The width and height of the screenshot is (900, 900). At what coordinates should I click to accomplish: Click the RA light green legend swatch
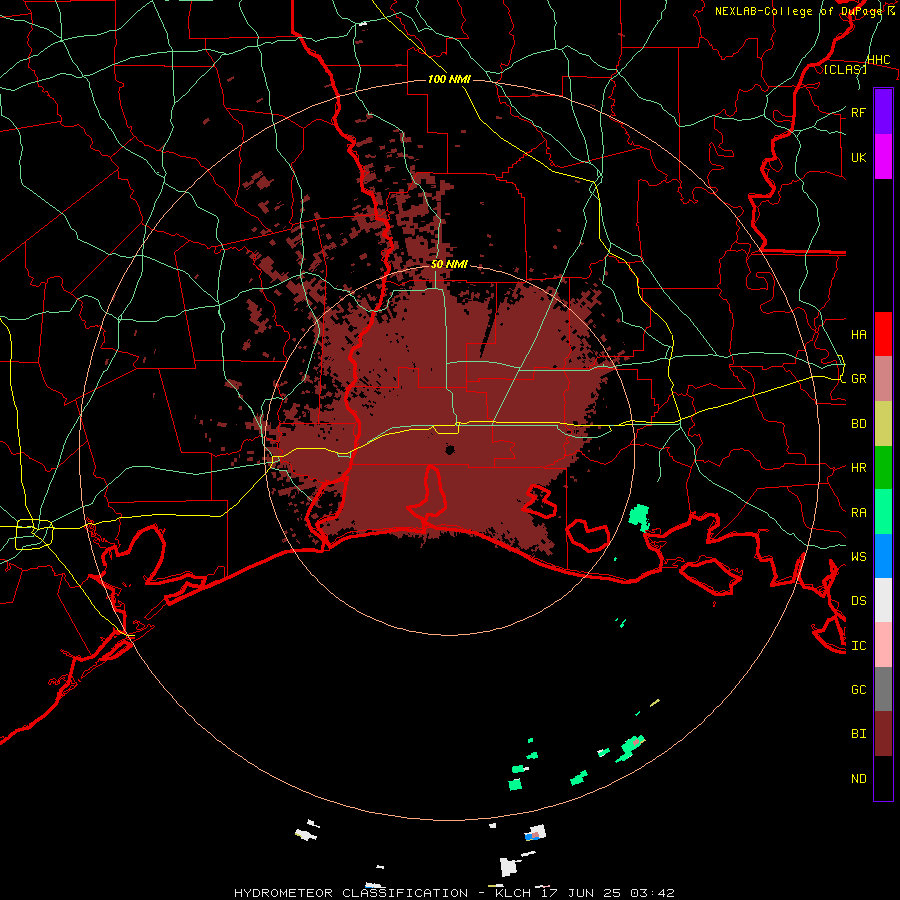pyautogui.click(x=883, y=512)
